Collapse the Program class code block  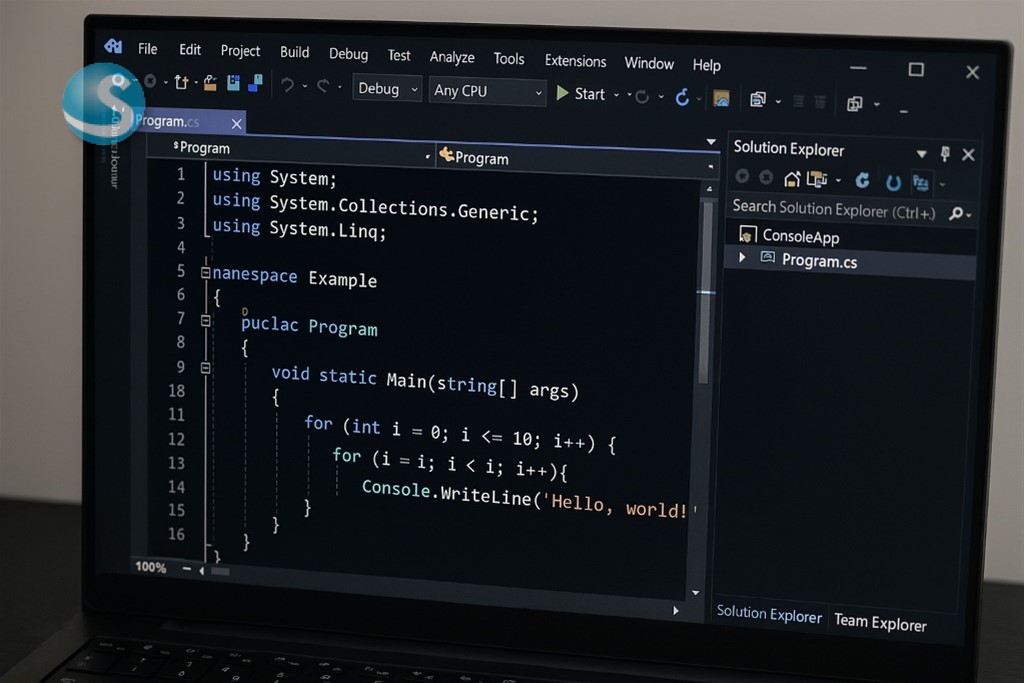(205, 321)
